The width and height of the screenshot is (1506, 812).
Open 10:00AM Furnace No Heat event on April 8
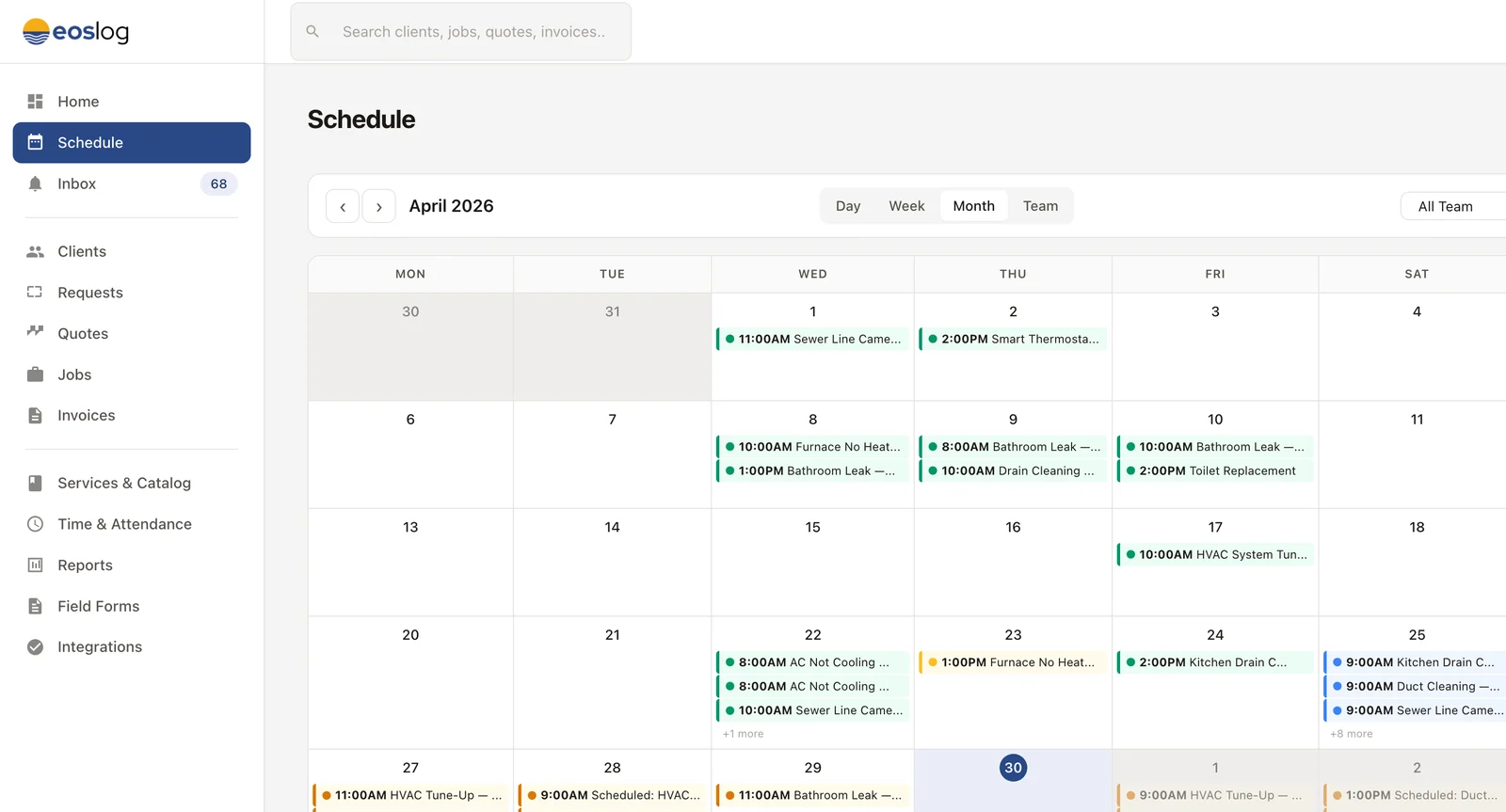point(813,447)
